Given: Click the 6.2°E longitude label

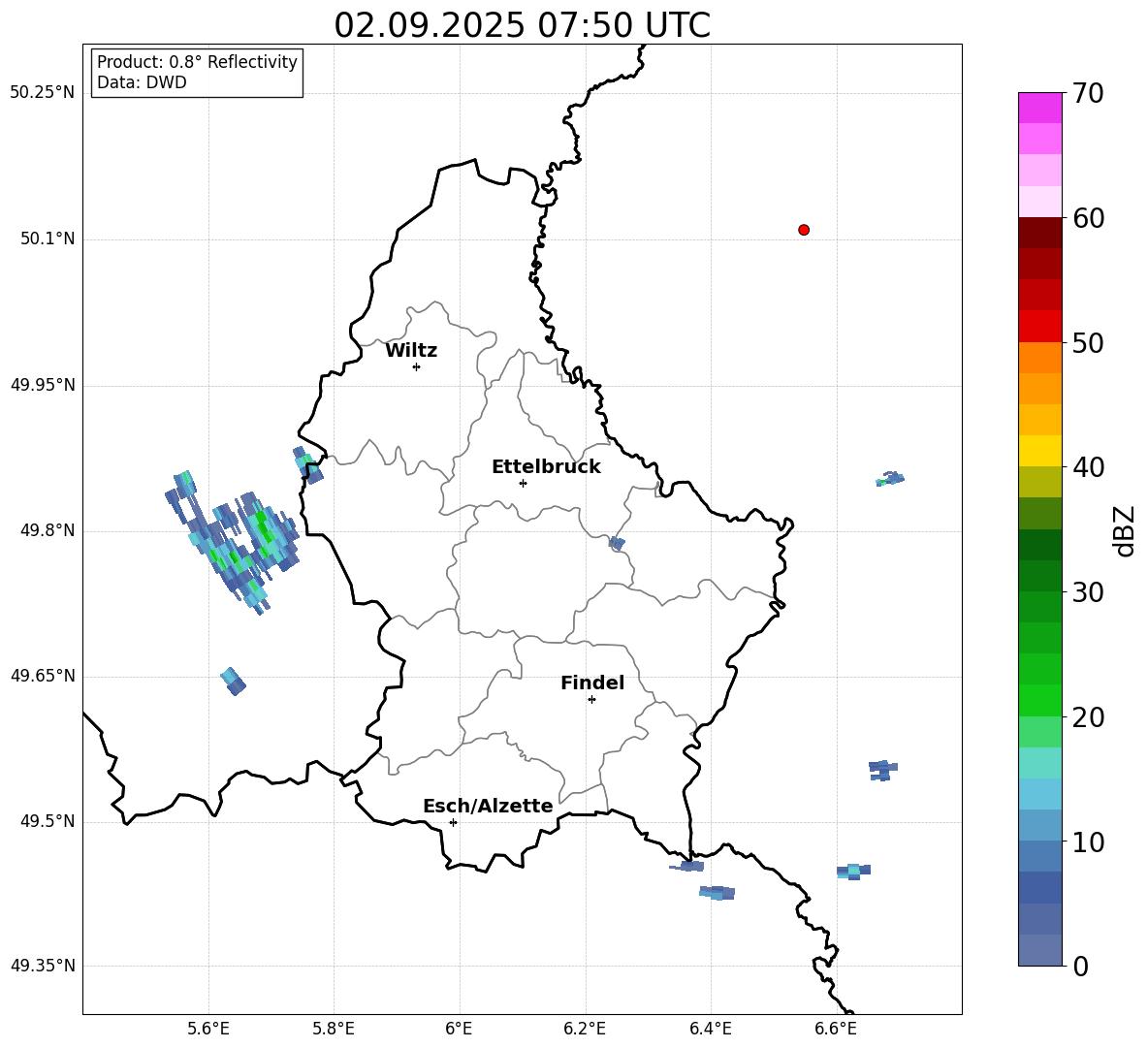Looking at the screenshot, I should [x=585, y=1030].
